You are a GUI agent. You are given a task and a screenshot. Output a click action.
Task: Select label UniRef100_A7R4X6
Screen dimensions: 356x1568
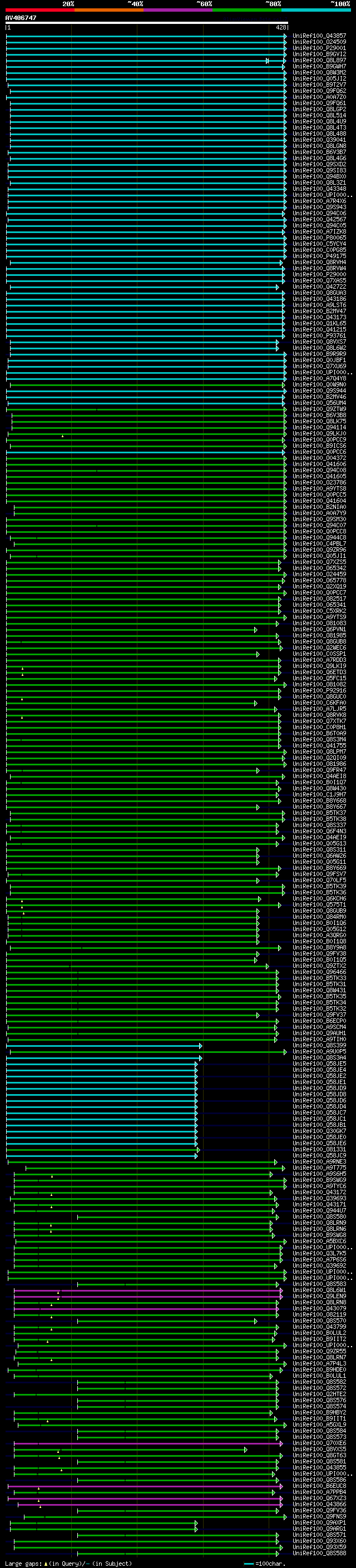pyautogui.click(x=319, y=201)
